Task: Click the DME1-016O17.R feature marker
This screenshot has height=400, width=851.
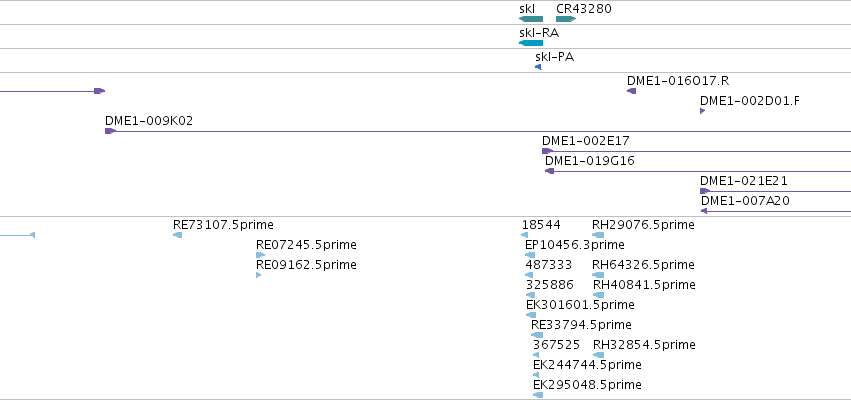Action: 631,91
